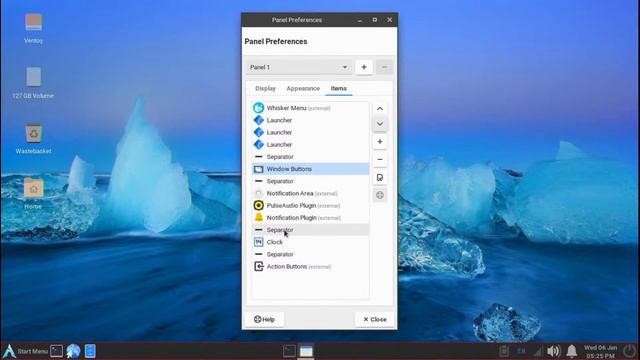Viewport: 640px width, 360px height.
Task: Click the Notification Plugin bell icon in list
Action: pos(258,218)
